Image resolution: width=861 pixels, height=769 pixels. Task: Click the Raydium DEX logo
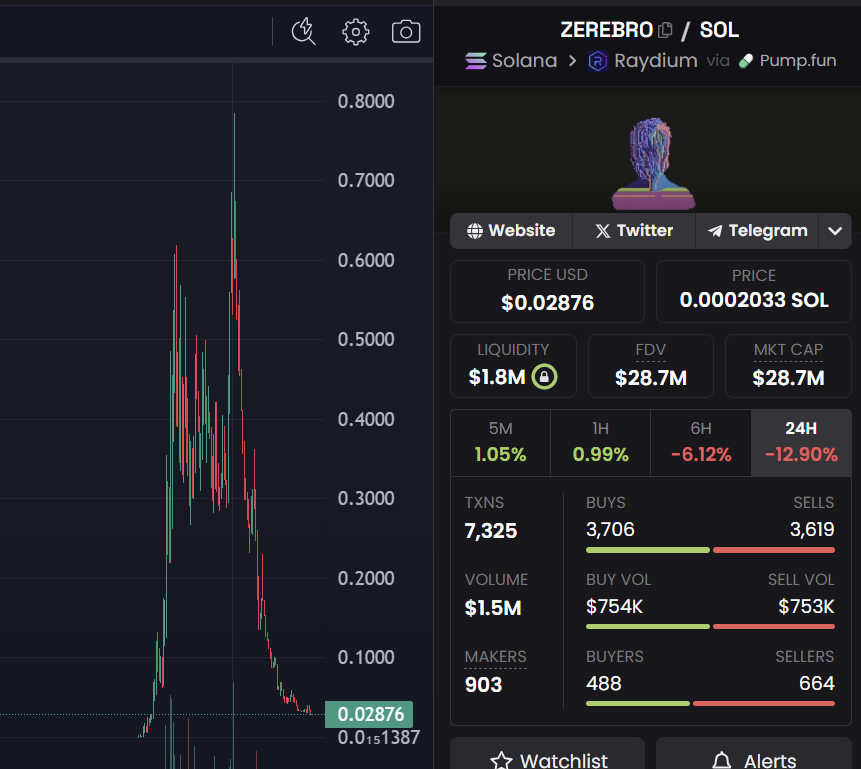598,61
